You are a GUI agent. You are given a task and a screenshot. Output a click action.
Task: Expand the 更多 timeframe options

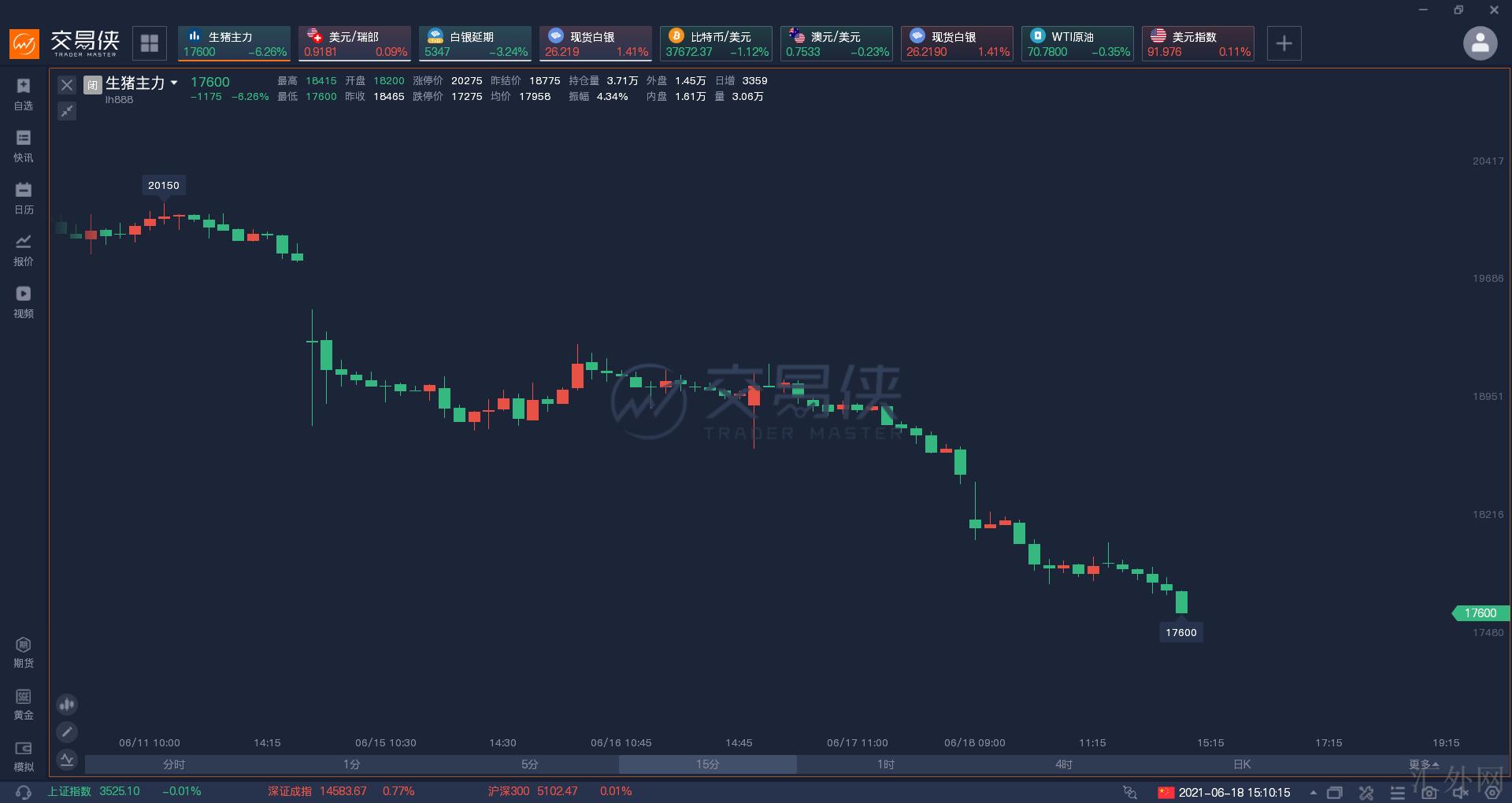click(x=1424, y=764)
